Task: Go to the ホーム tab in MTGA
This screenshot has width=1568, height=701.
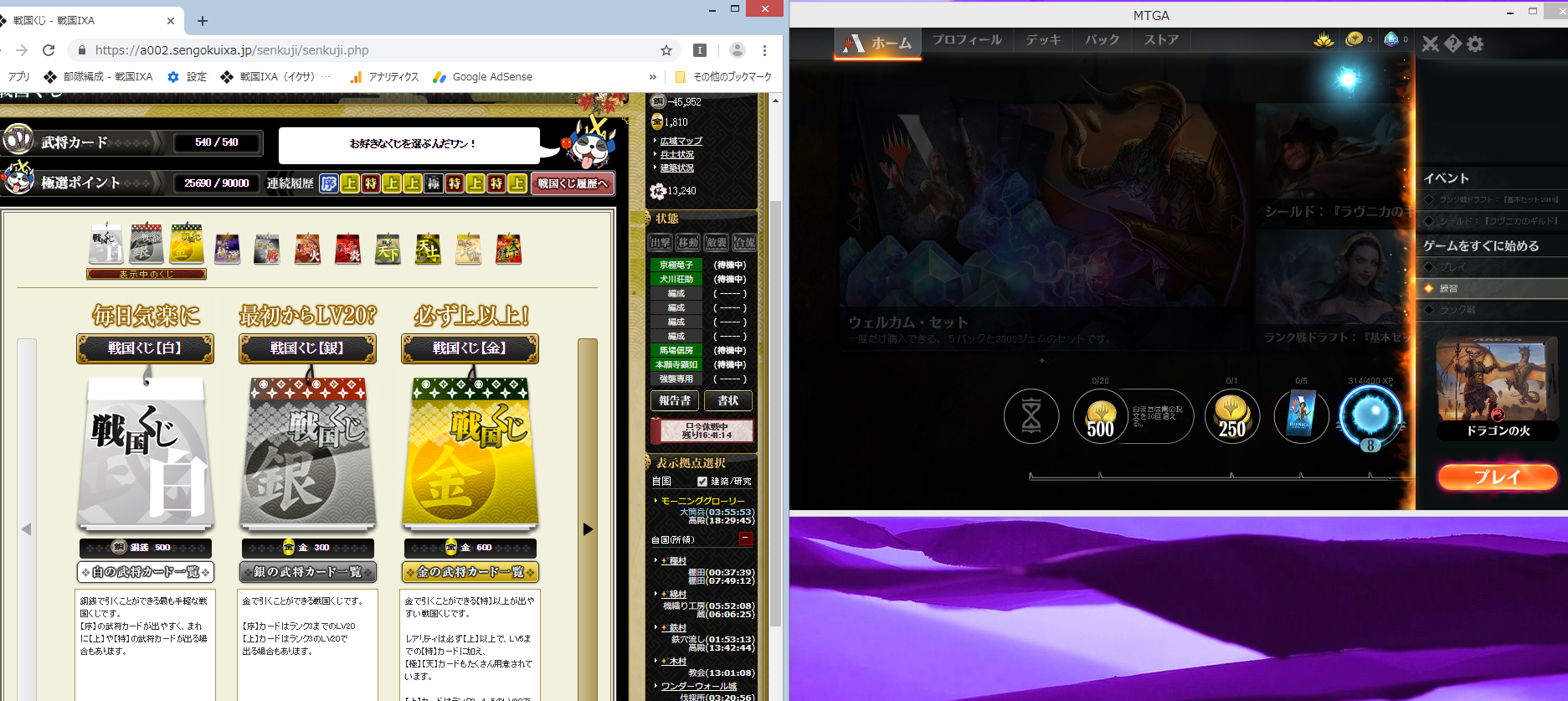Action: coord(877,44)
